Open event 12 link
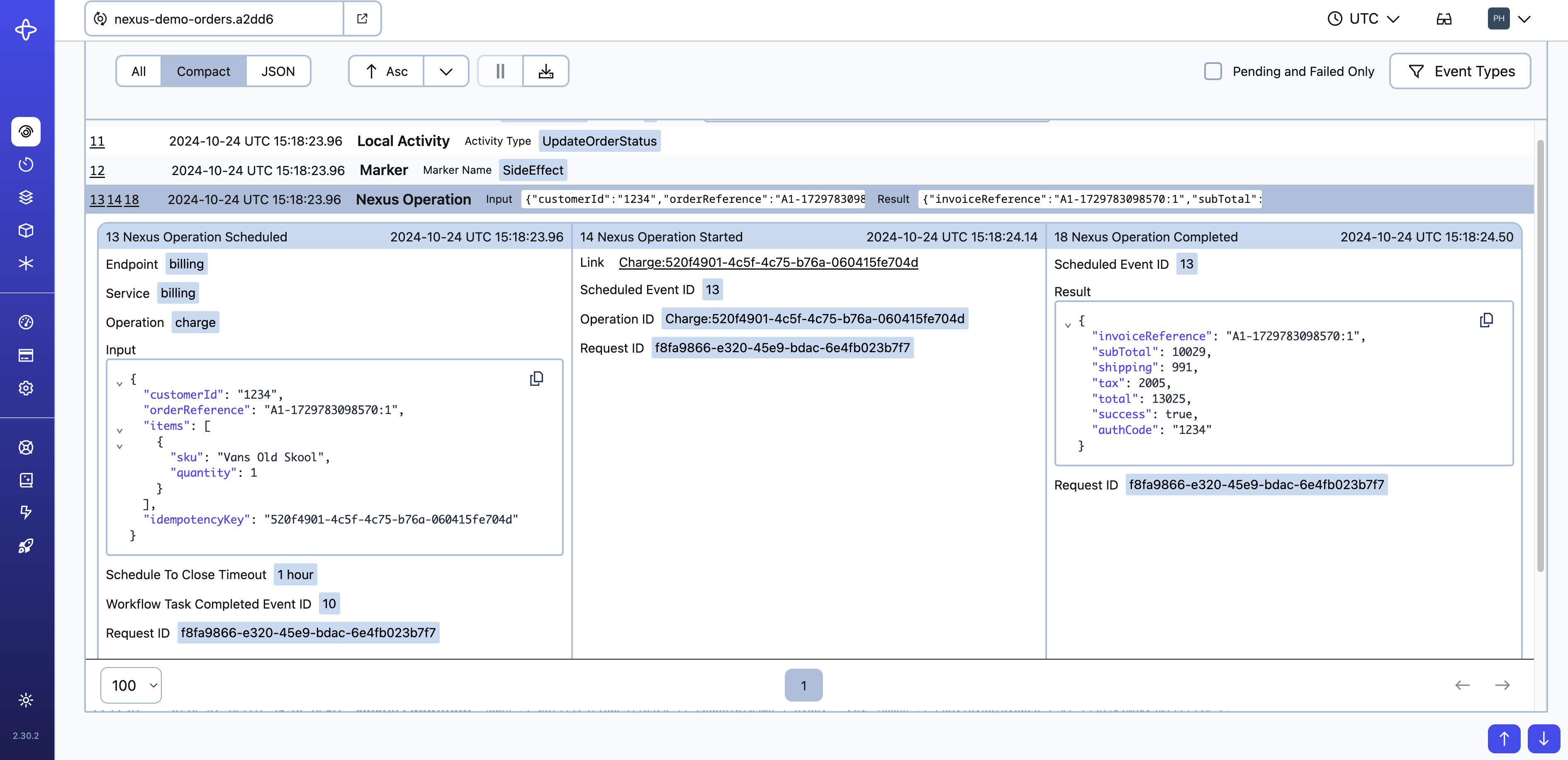The width and height of the screenshot is (1568, 760). point(97,171)
